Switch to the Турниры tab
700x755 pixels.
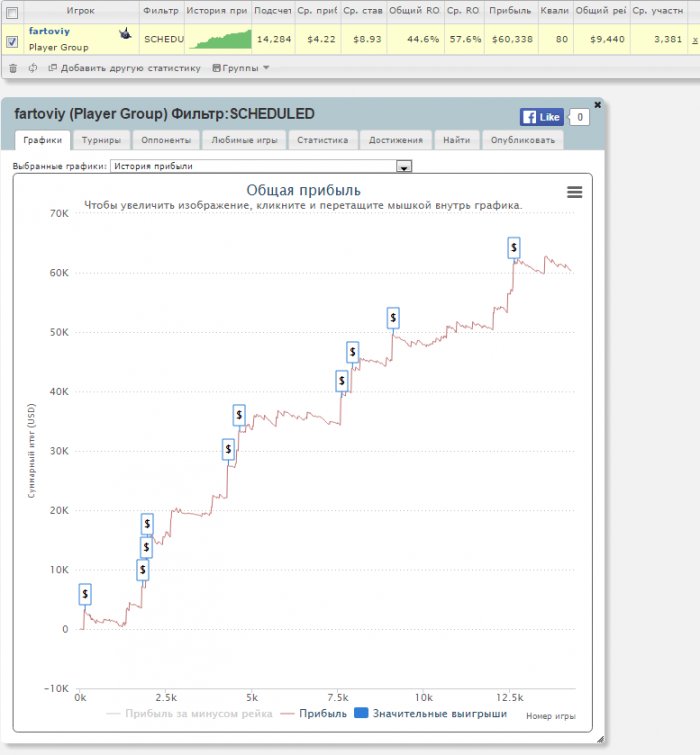(103, 141)
